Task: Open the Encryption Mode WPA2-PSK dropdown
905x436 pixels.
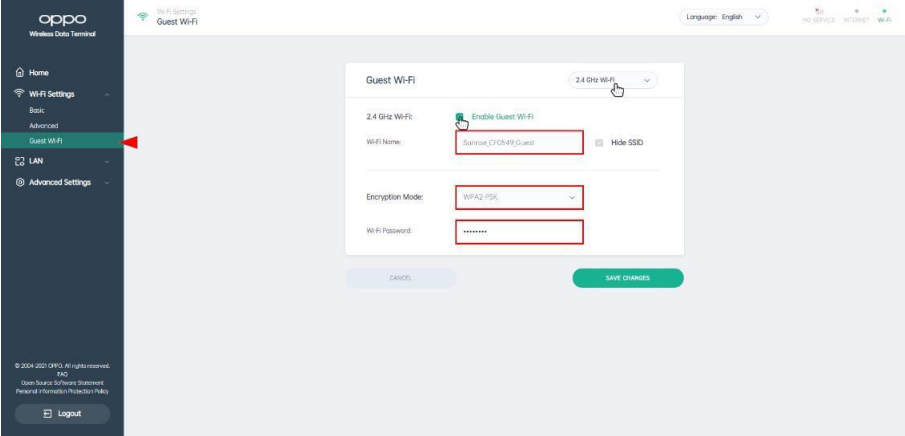Action: [x=518, y=197]
